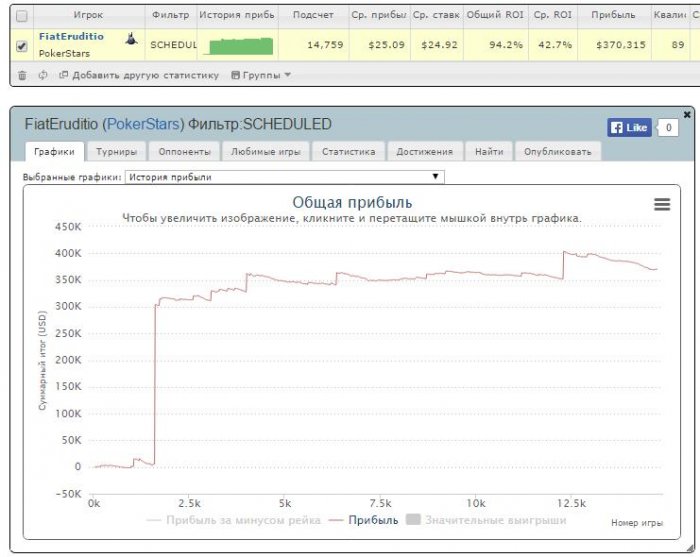Click the 42.7% average ROI cell

tap(555, 45)
